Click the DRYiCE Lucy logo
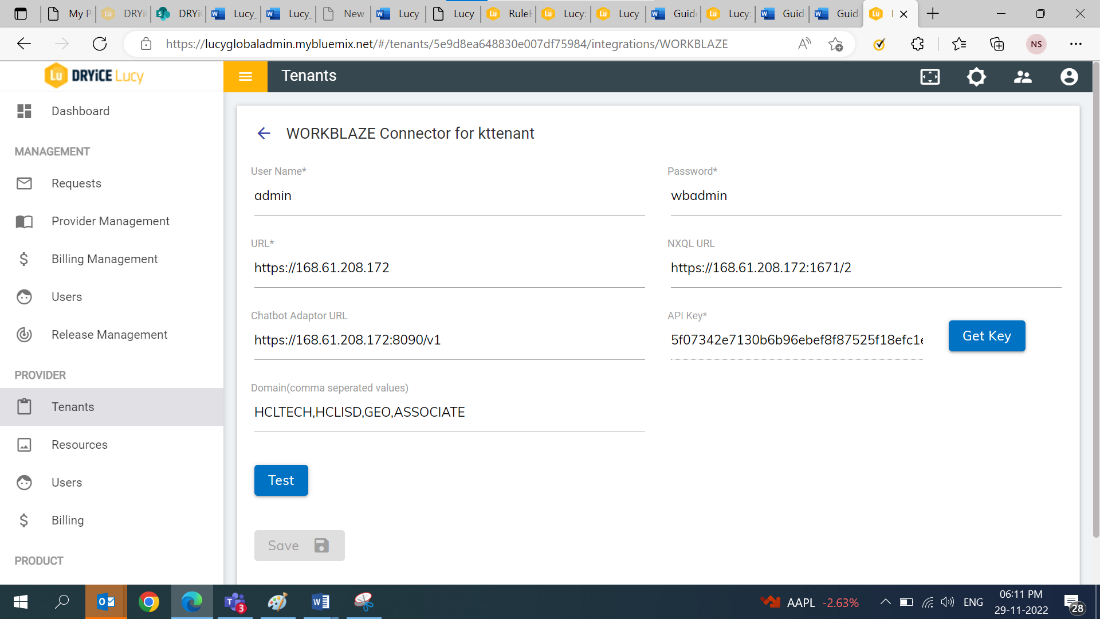Viewport: 1100px width, 619px height. pos(94,76)
